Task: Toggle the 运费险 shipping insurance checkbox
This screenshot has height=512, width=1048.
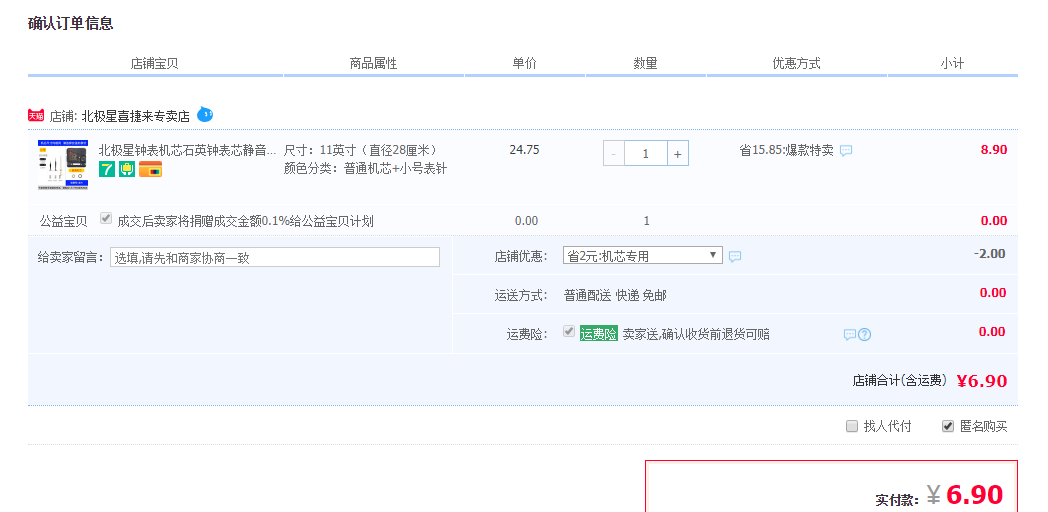Action: click(569, 331)
